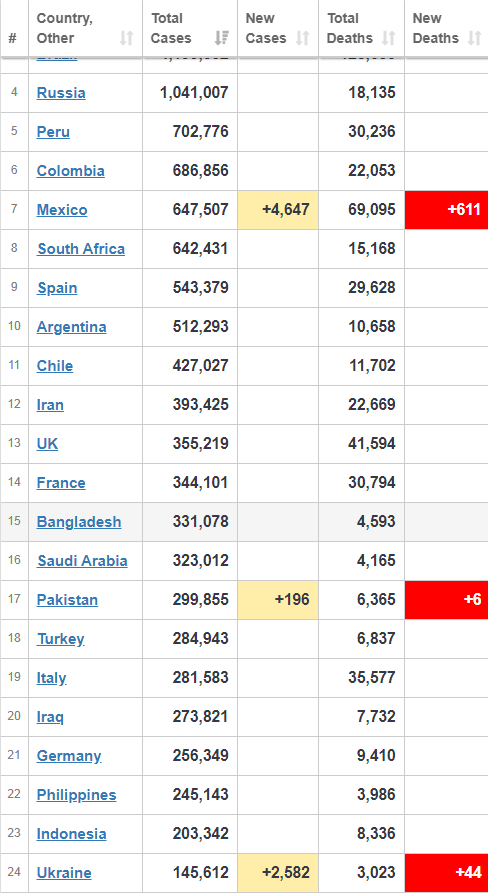Viewport: 488px width, 893px height.
Task: Click Pakistan's red +6 new deaths cell
Action: tap(446, 600)
